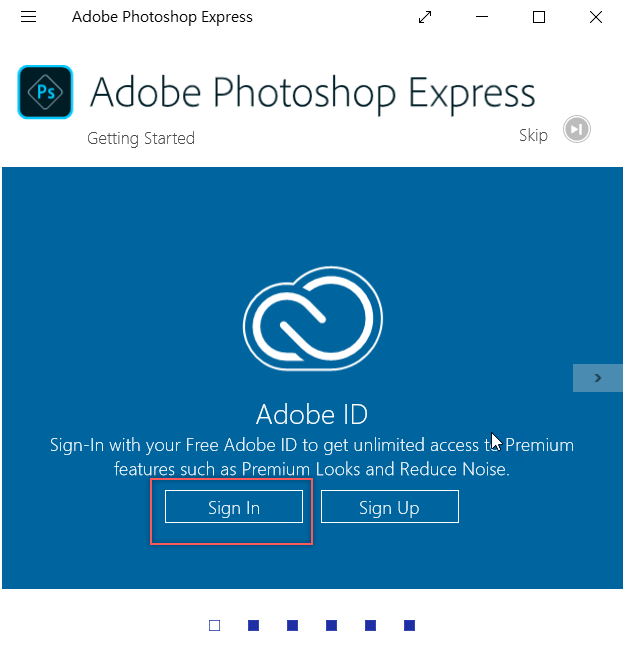Maximize the Photoshop Express window
Screen dimensions: 625x661
(x=539, y=17)
